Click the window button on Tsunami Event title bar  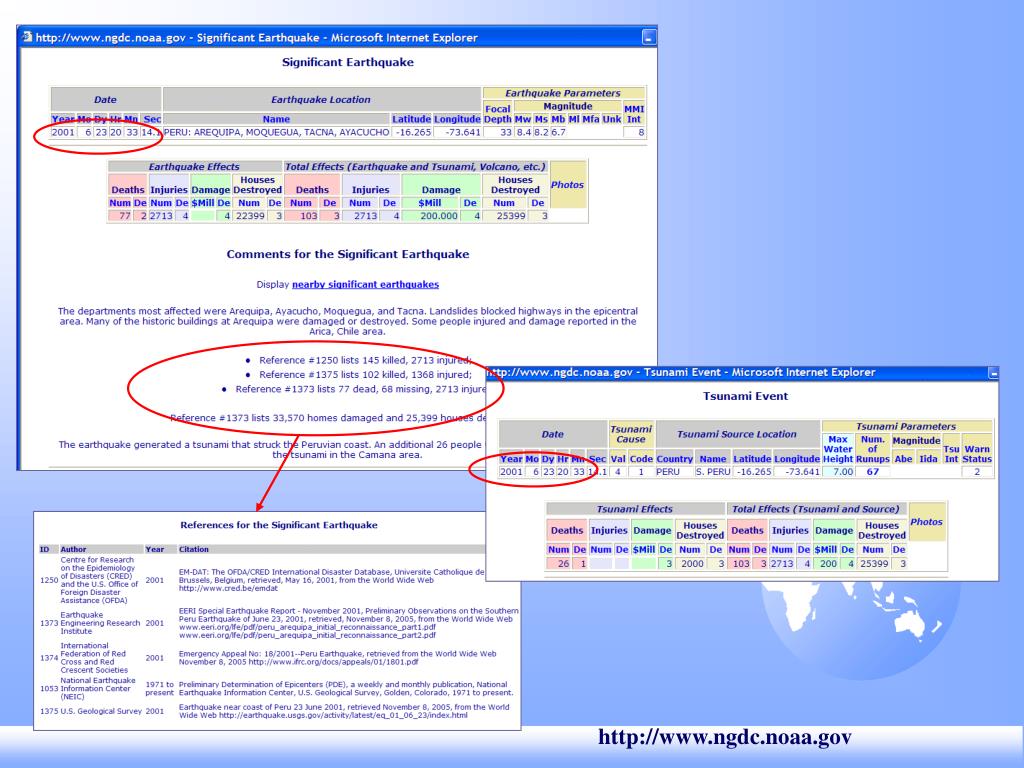[993, 373]
